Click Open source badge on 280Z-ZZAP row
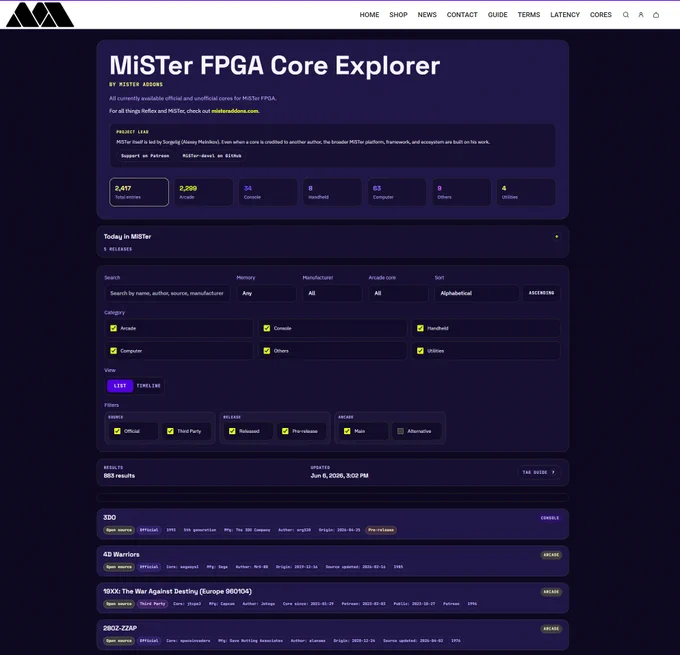 tap(119, 641)
